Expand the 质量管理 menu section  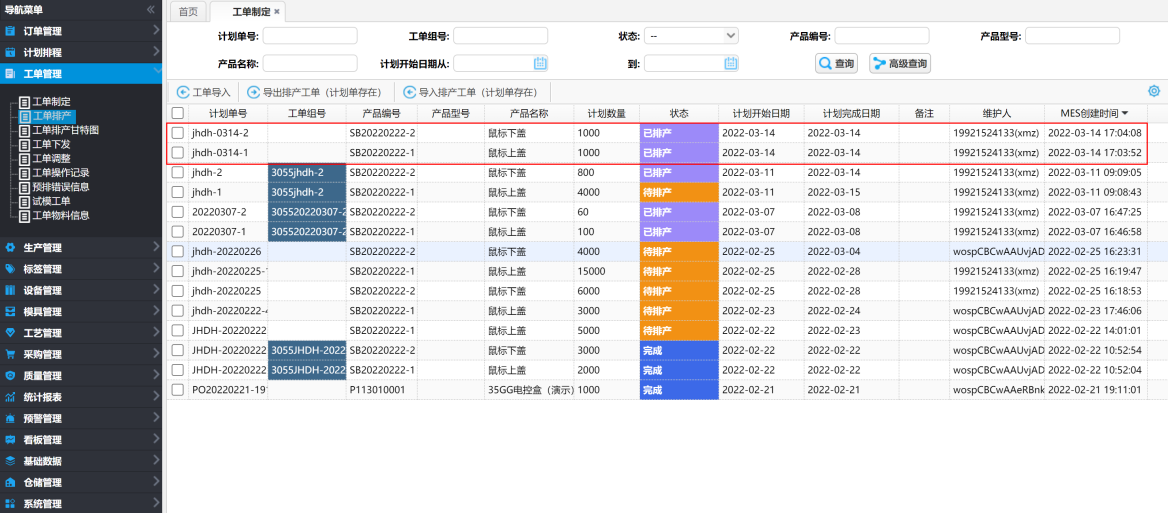click(x=156, y=375)
